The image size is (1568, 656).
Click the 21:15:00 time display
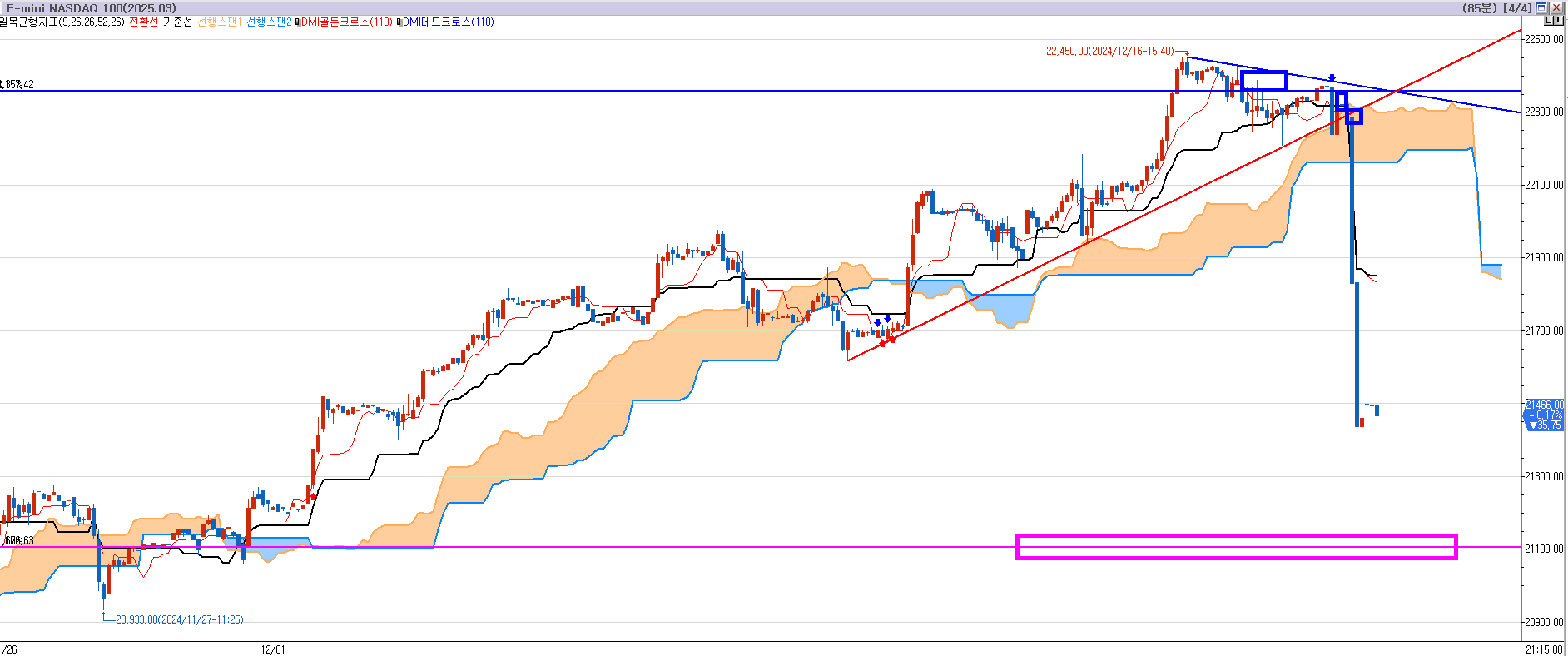[1544, 649]
